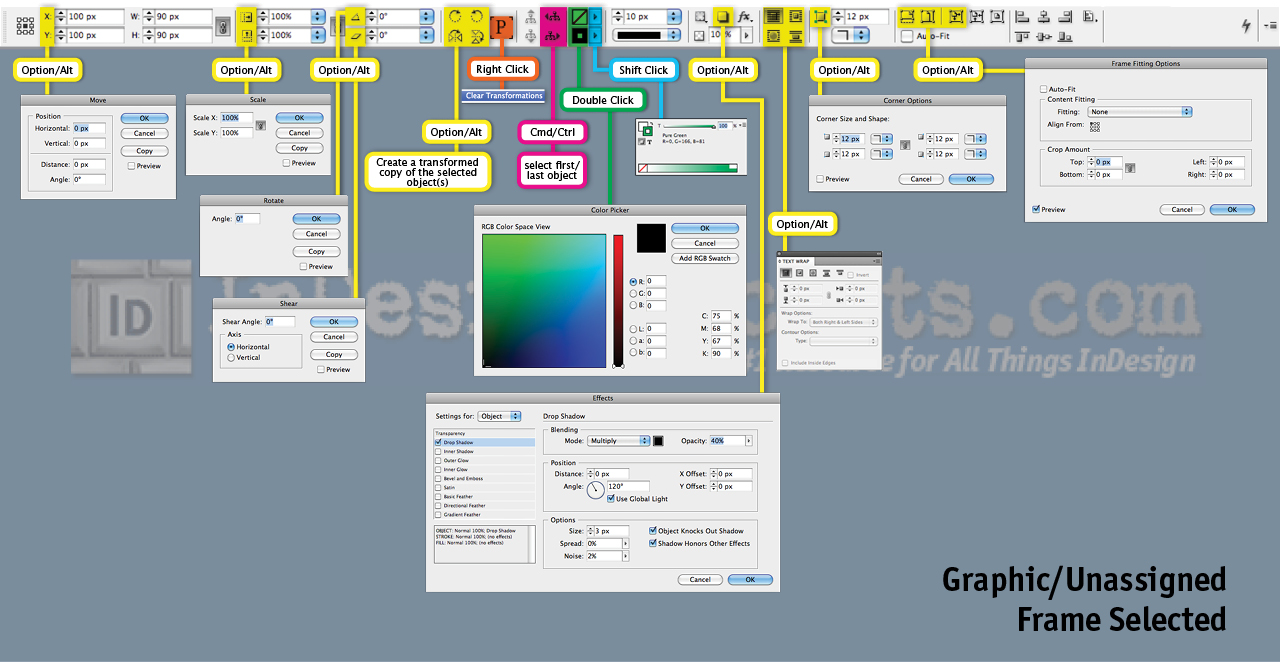This screenshot has height=662, width=1280.
Task: Open the Settings for Object dropdown
Action: click(500, 416)
